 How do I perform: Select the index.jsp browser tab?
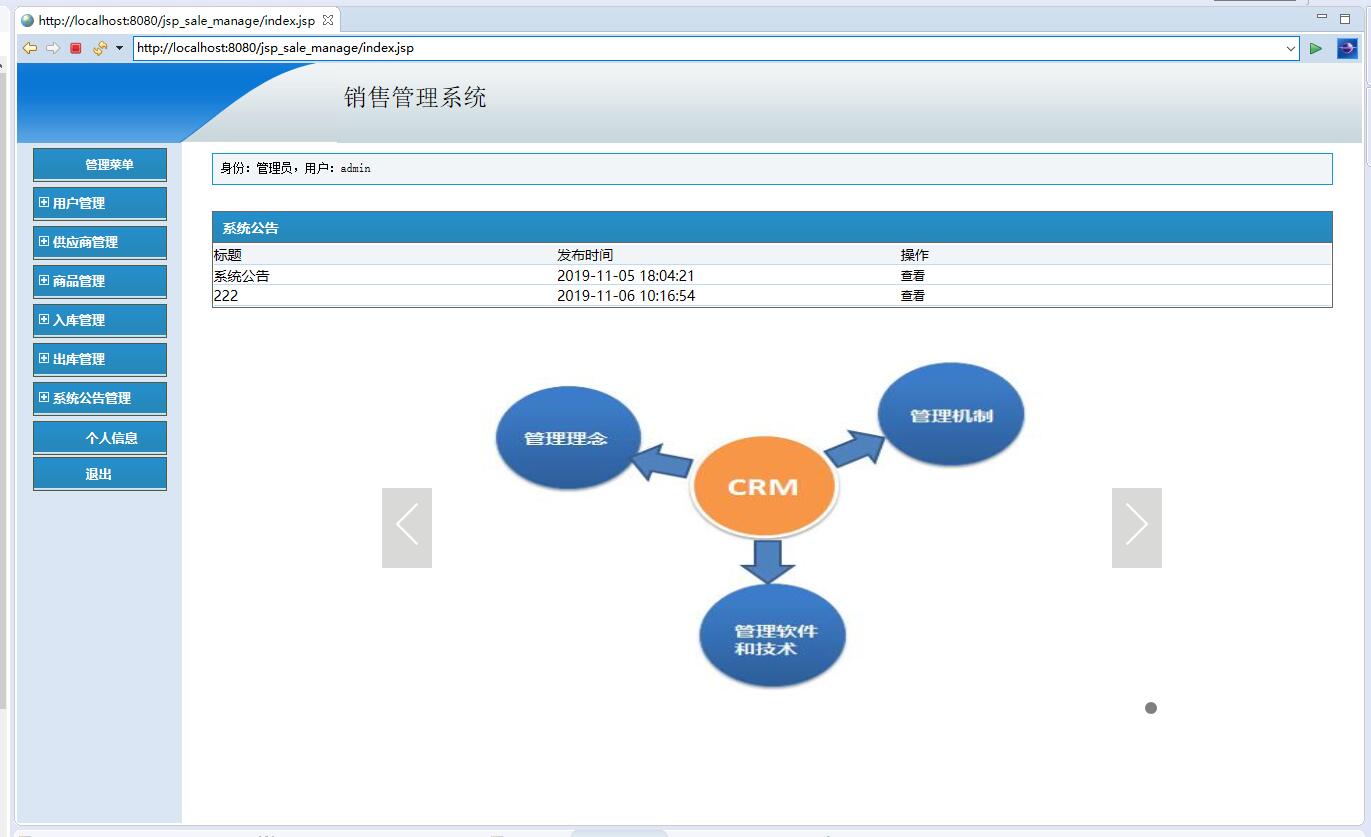coord(170,19)
